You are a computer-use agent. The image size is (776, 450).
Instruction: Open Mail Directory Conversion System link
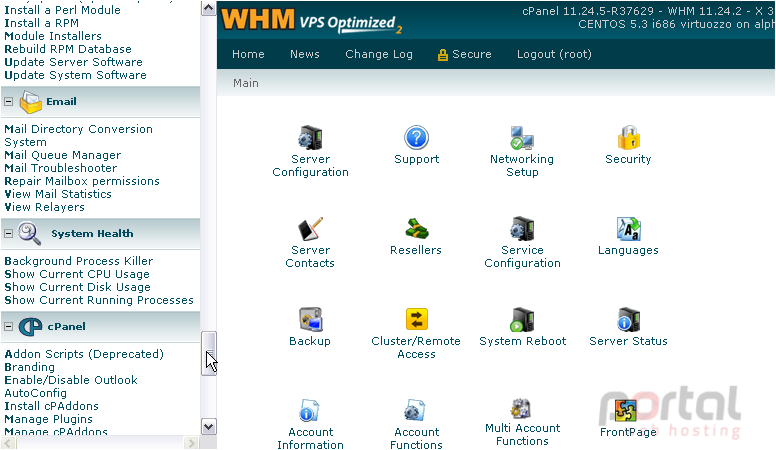coord(78,136)
